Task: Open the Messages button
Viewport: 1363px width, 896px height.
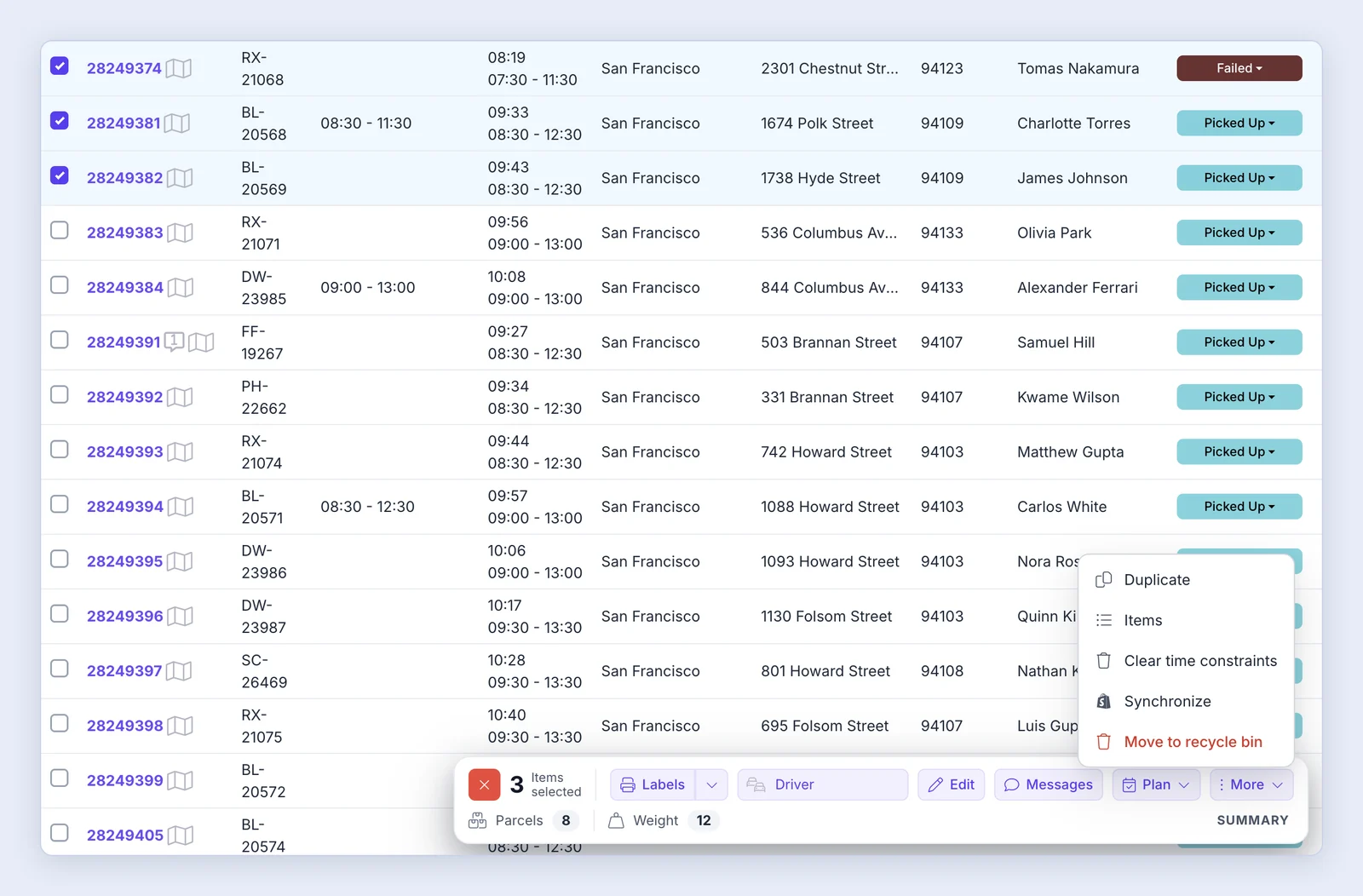Action: pos(1048,784)
